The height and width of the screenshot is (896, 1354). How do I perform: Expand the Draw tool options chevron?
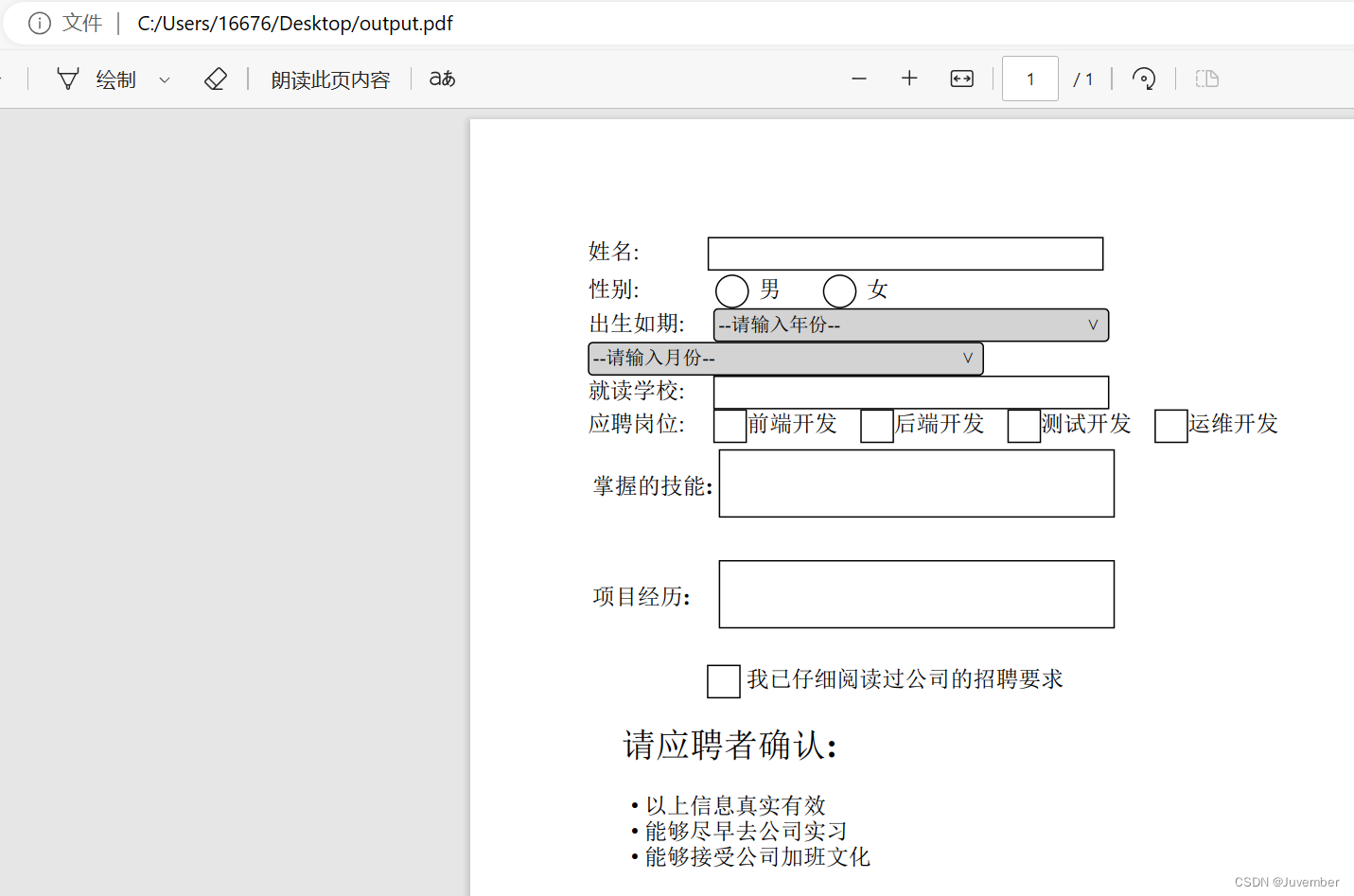(164, 79)
